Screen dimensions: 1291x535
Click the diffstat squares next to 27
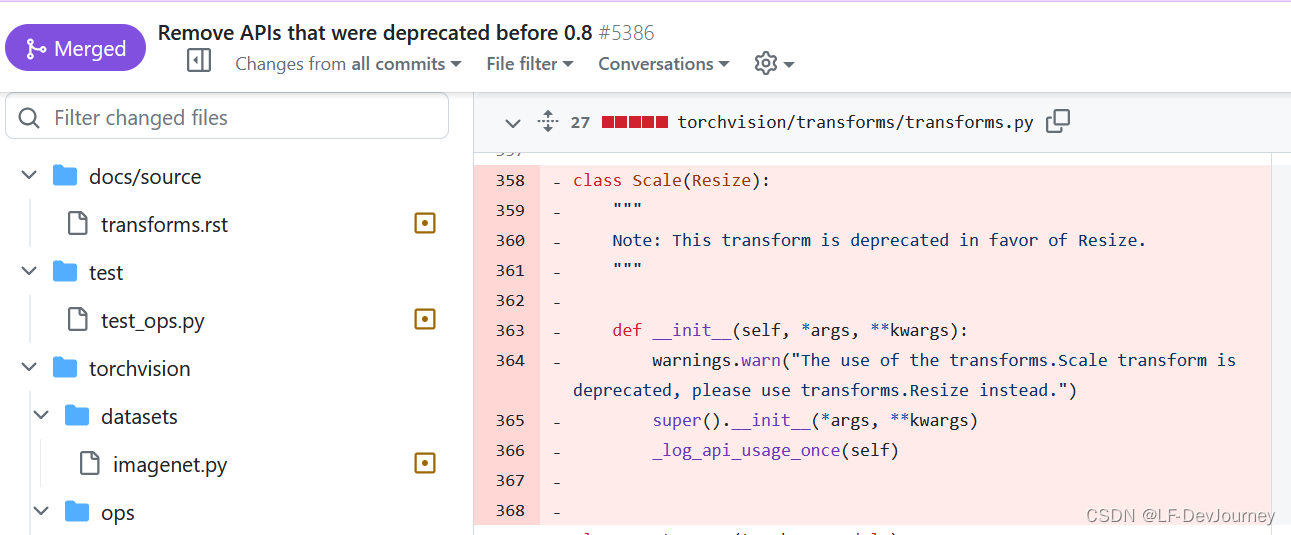click(x=634, y=122)
